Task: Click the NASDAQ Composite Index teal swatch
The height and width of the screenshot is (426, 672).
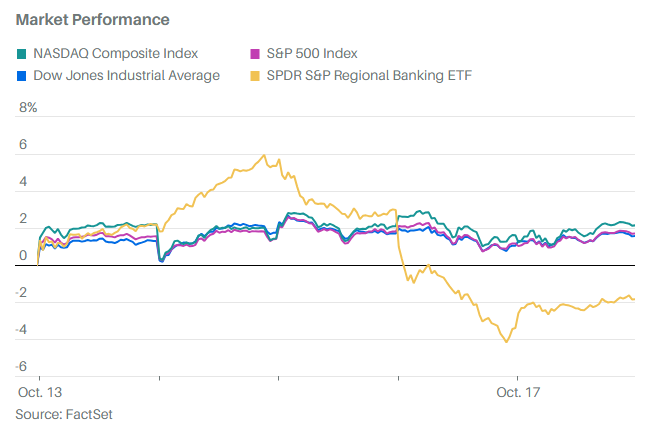Action: click(x=23, y=54)
